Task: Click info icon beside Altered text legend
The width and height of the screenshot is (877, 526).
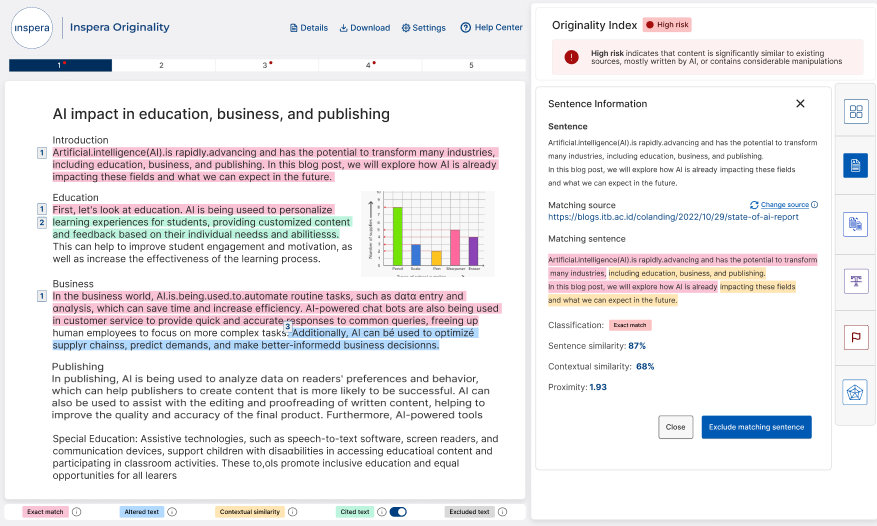Action: [x=172, y=511]
